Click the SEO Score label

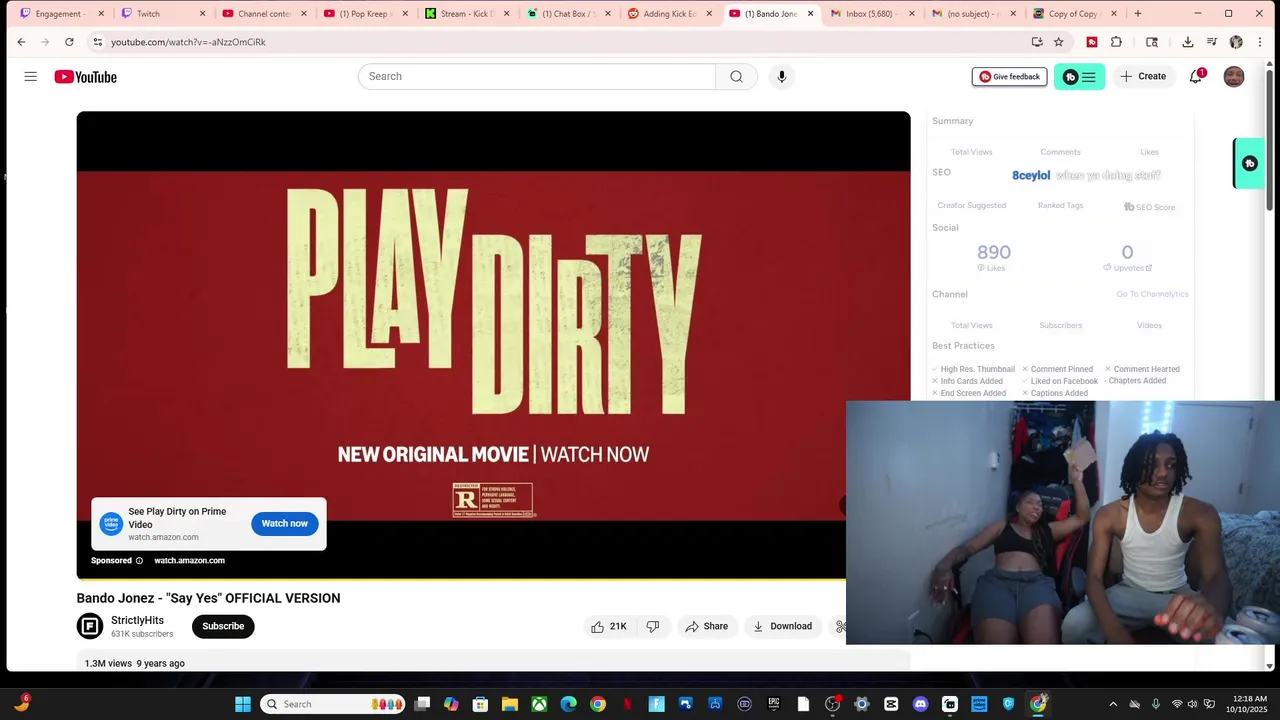(x=1150, y=207)
